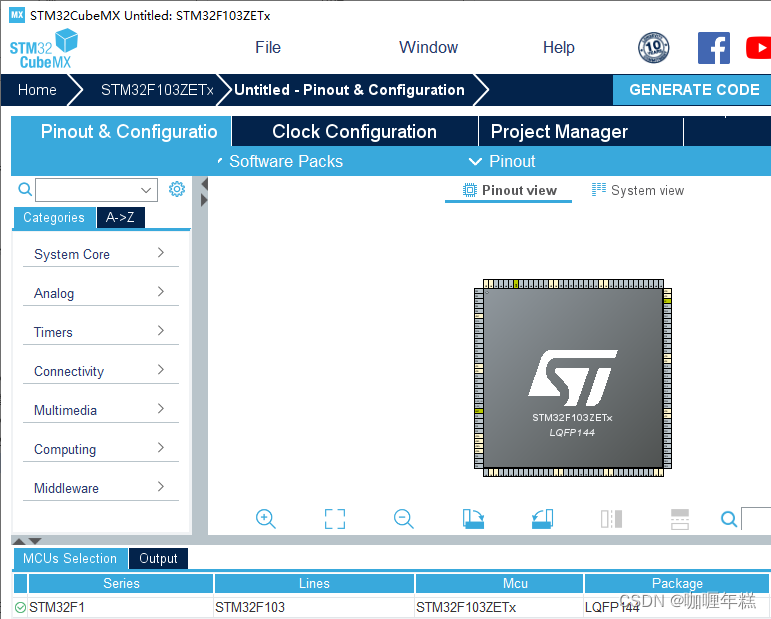Expand the Timers category
This screenshot has height=619, width=771.
pyautogui.click(x=101, y=332)
